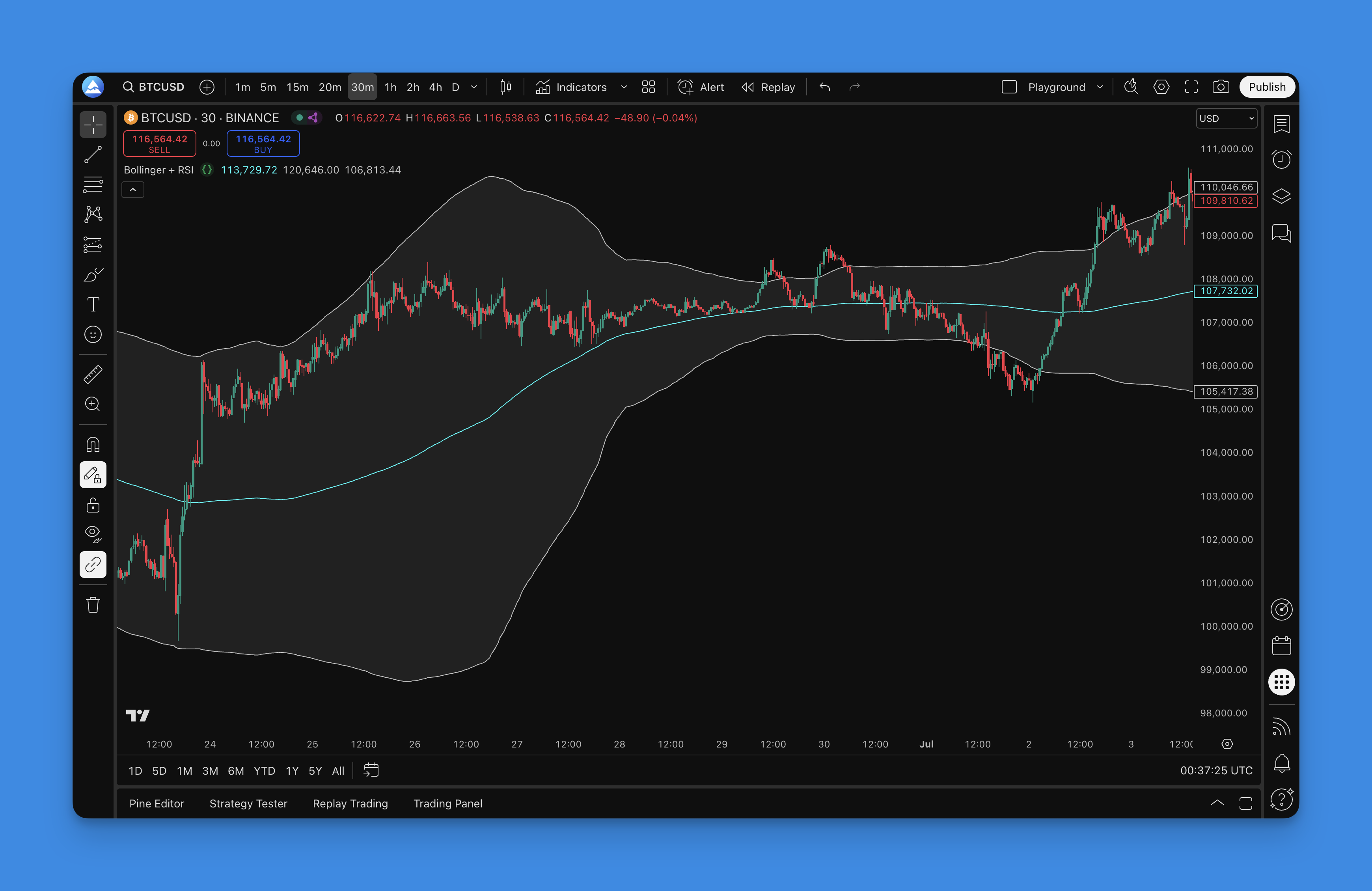Select the D daily timeframe
The width and height of the screenshot is (1372, 891).
pos(455,87)
